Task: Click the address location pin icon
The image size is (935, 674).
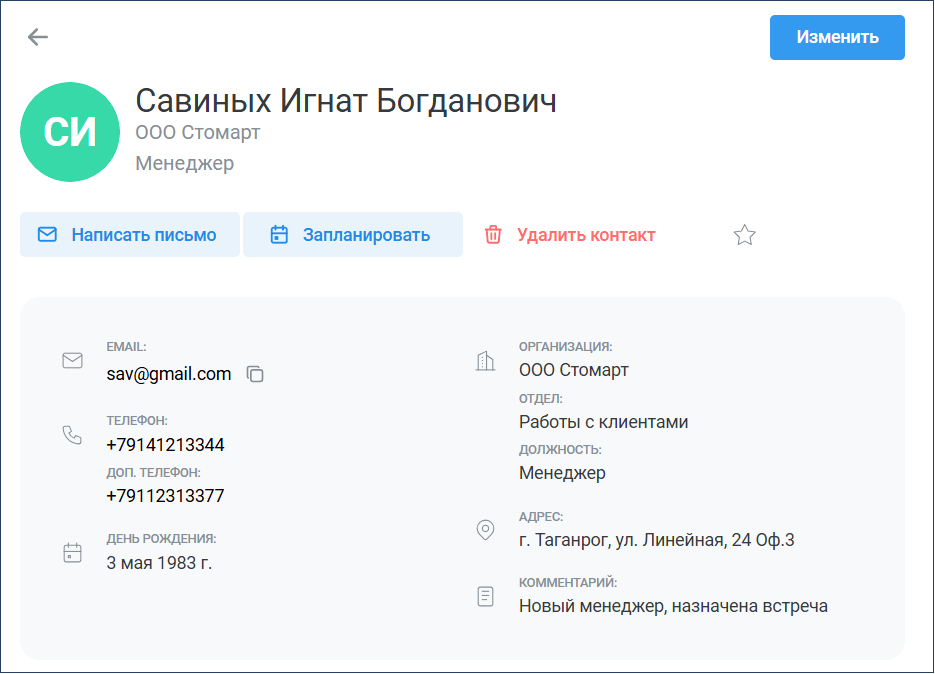Action: [x=485, y=529]
